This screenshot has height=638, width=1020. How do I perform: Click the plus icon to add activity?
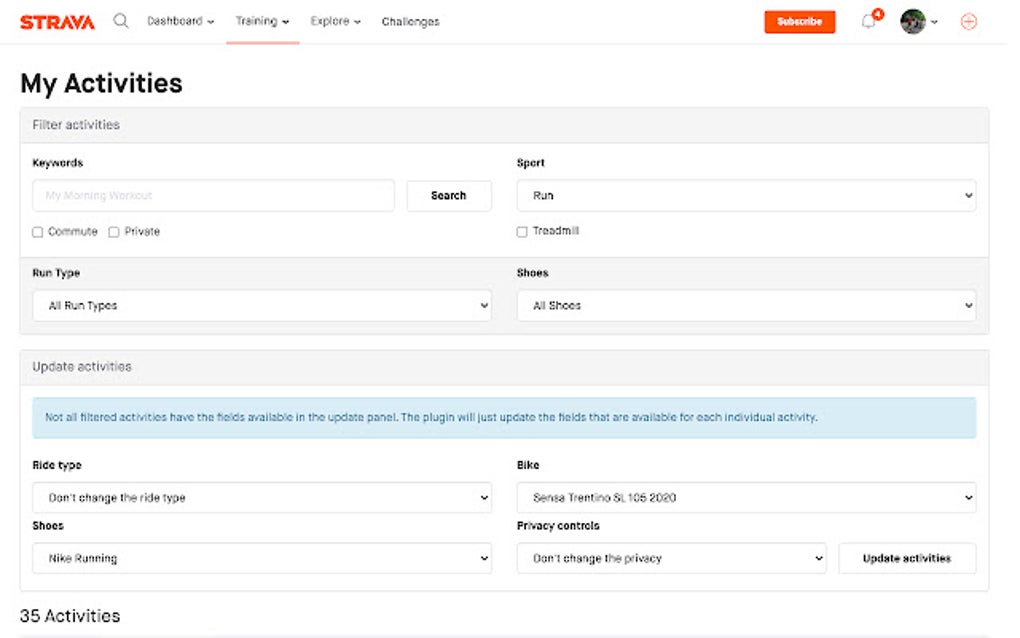coord(968,21)
